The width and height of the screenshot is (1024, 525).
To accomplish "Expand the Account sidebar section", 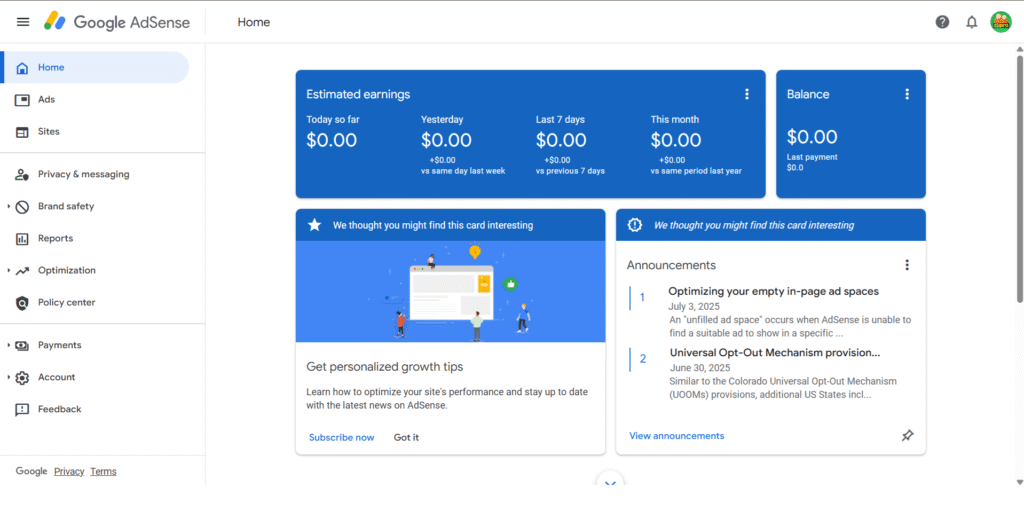I will point(9,377).
